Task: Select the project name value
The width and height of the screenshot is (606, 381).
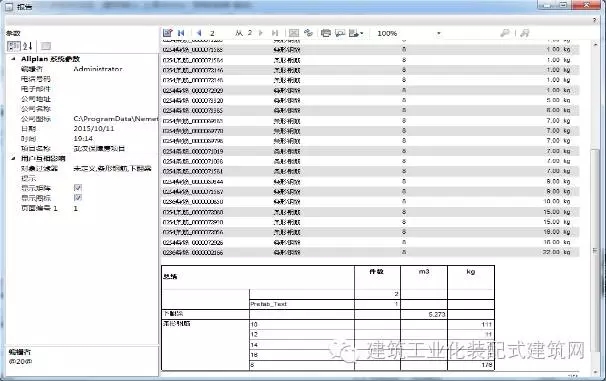Action: point(99,149)
